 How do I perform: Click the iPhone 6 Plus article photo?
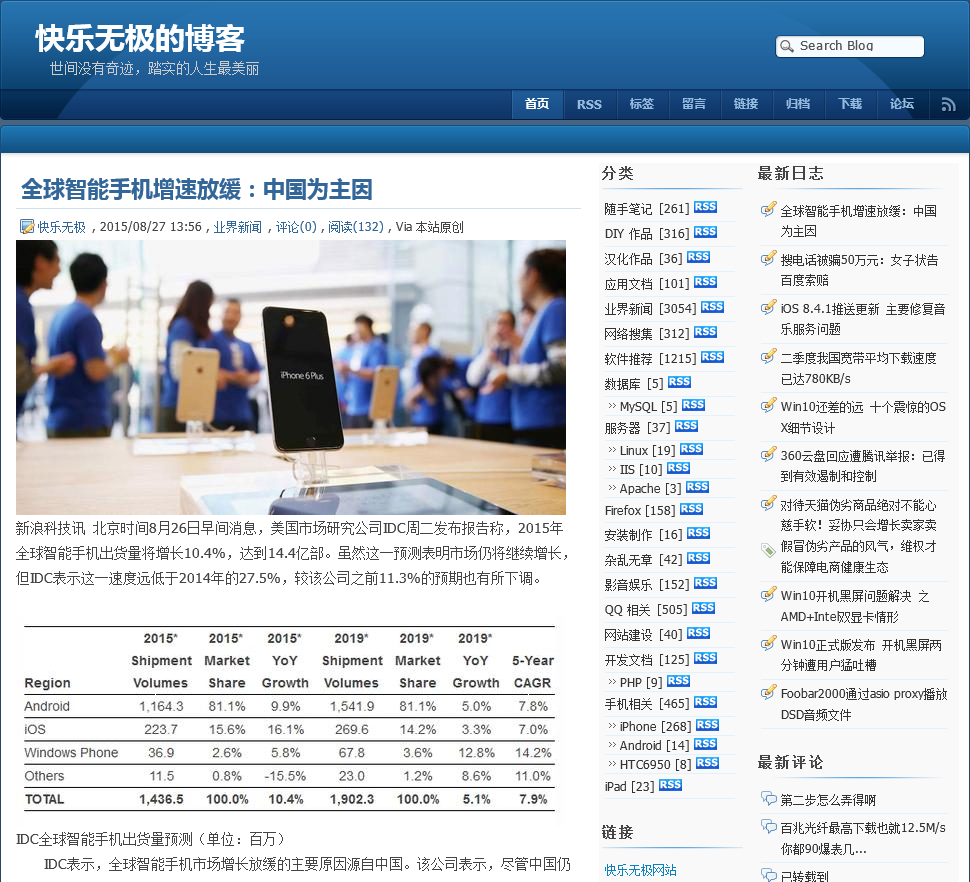pyautogui.click(x=291, y=377)
